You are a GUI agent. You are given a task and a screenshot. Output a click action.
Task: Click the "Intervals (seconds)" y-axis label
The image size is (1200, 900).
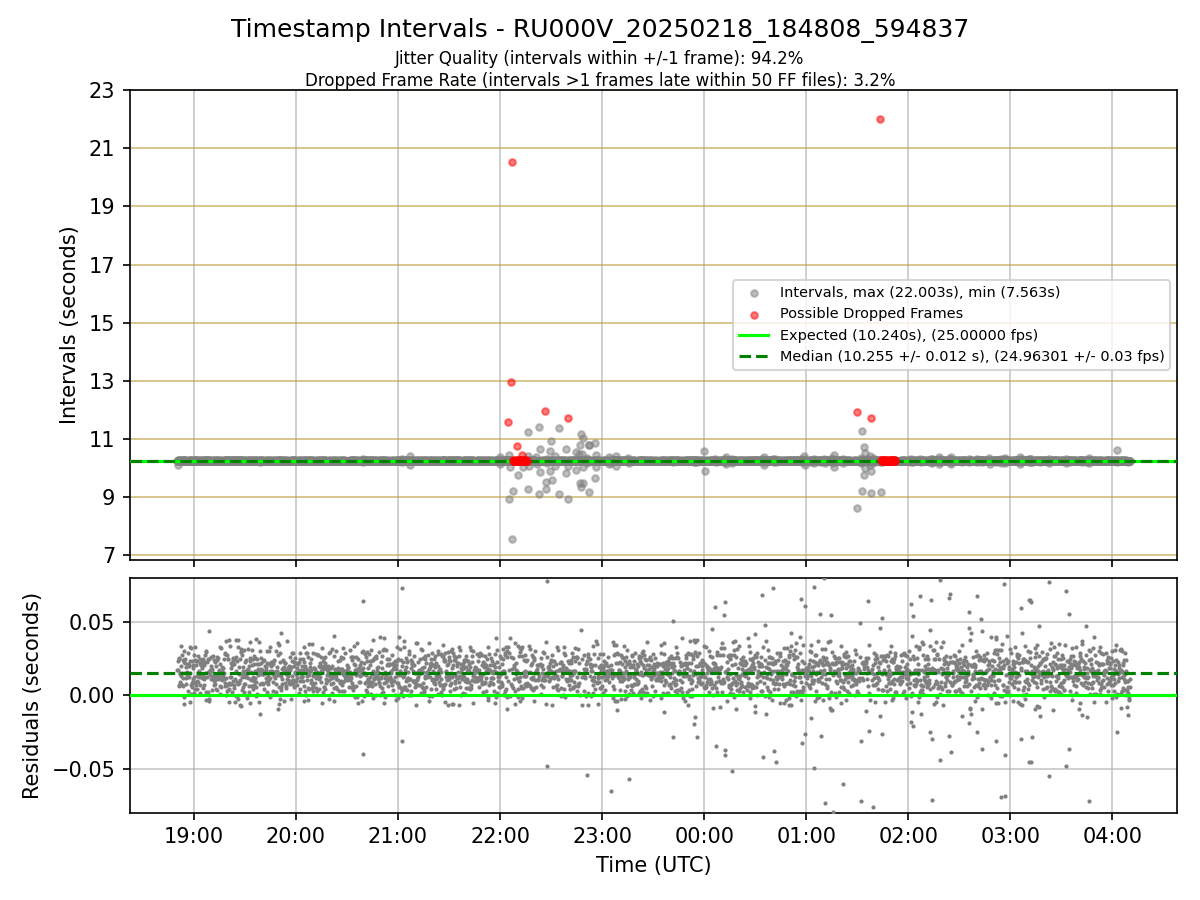[x=69, y=325]
